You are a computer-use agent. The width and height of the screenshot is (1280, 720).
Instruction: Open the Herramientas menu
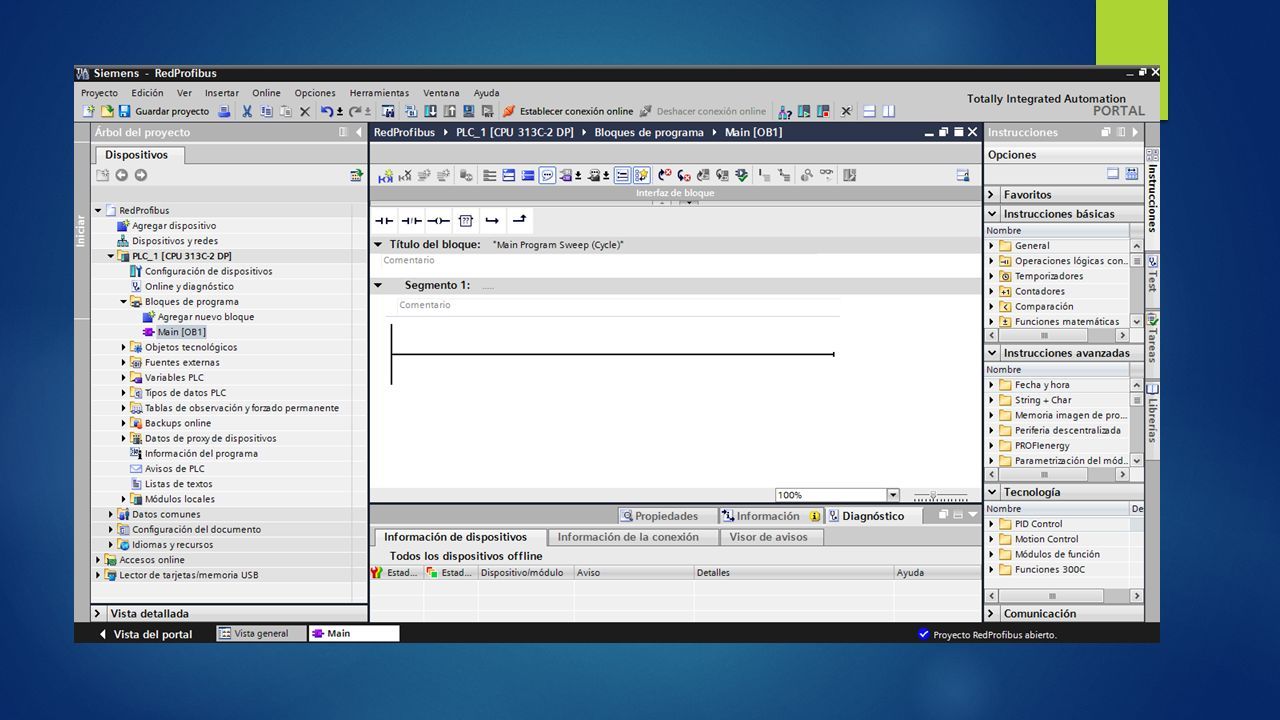point(379,93)
